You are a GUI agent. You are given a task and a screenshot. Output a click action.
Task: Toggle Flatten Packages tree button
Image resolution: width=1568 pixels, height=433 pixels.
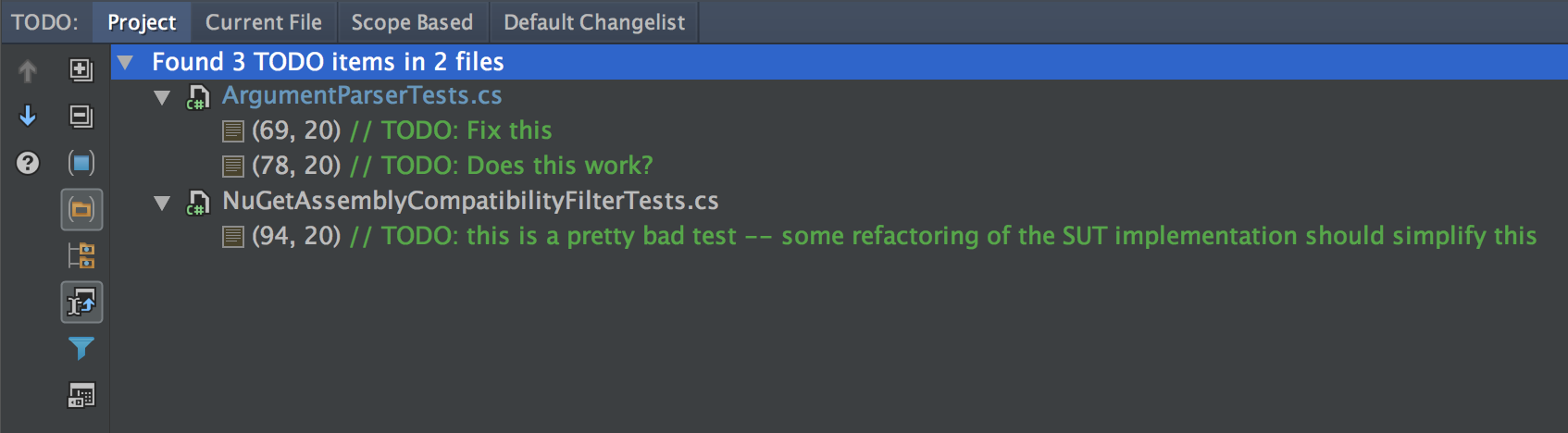(x=81, y=255)
